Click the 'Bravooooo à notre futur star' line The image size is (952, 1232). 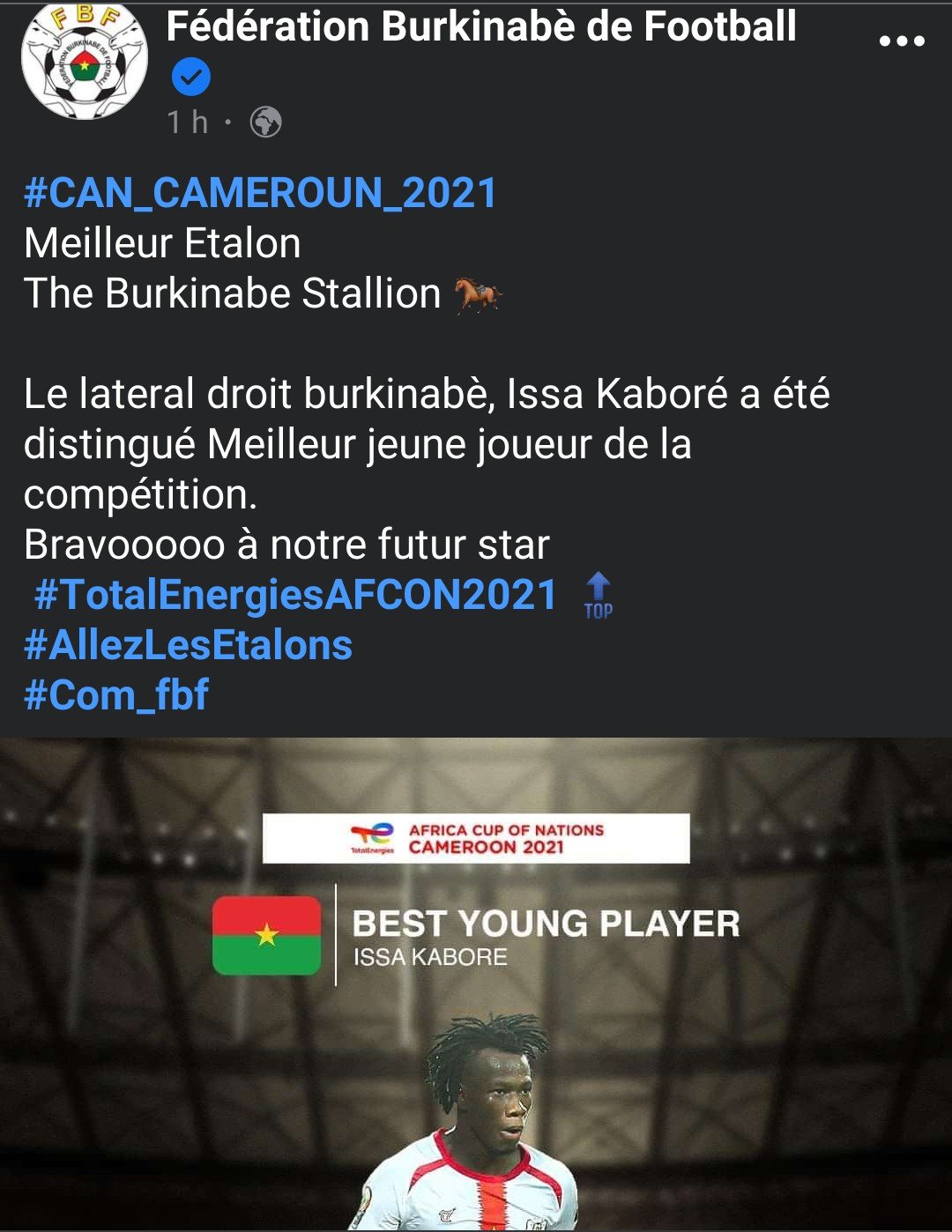(x=286, y=545)
